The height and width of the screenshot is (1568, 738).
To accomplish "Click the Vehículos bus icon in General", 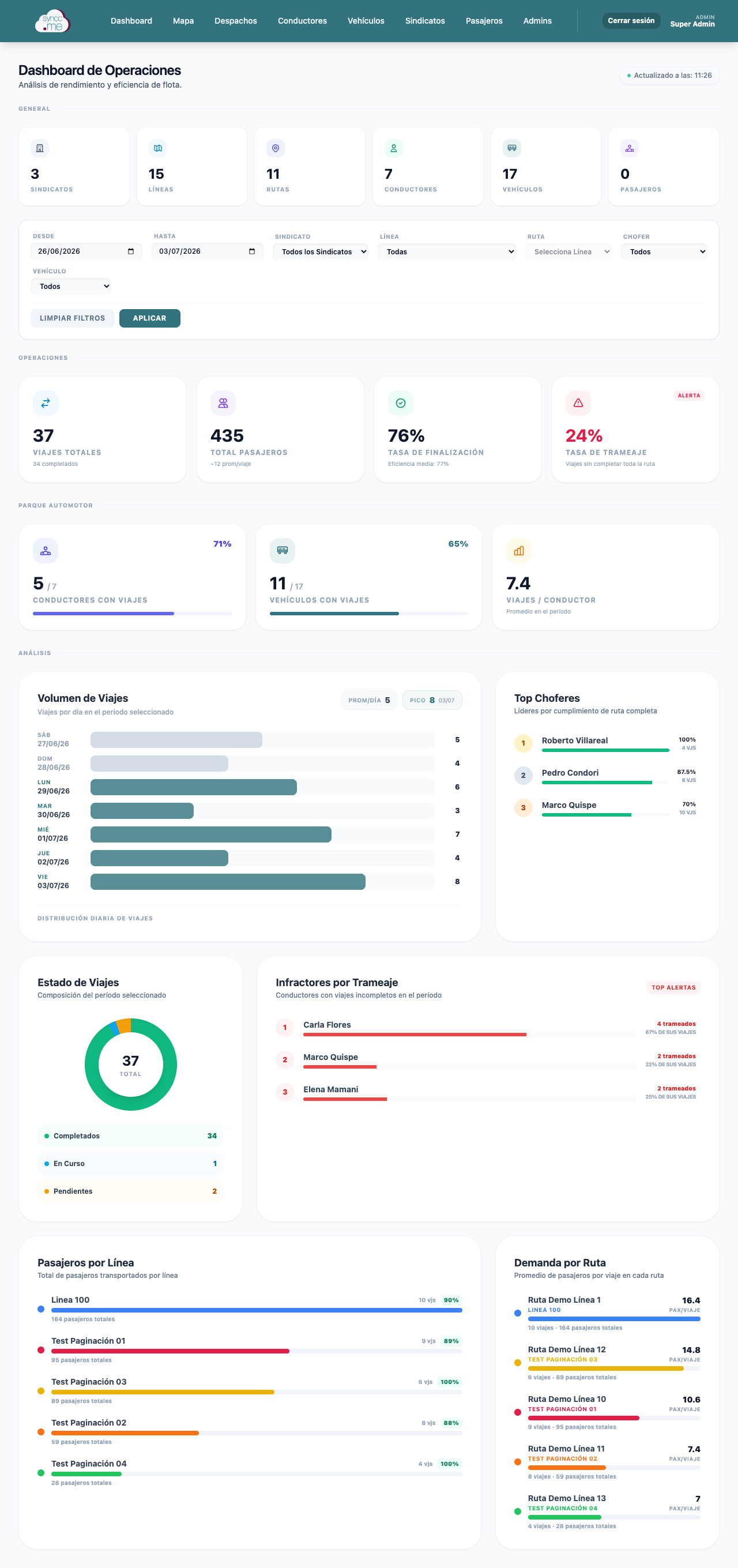I will 511,148.
